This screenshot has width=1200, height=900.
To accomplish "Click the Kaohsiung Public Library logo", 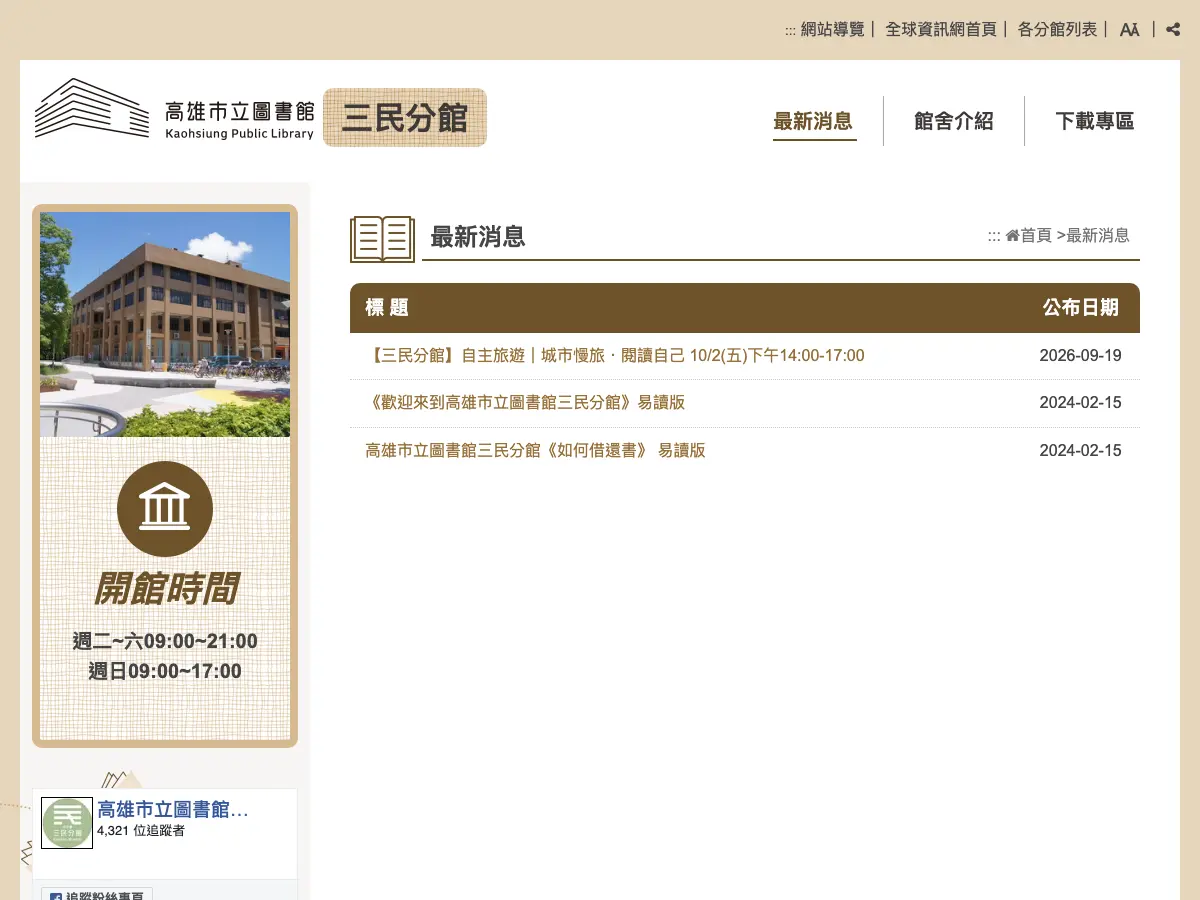I will (175, 110).
